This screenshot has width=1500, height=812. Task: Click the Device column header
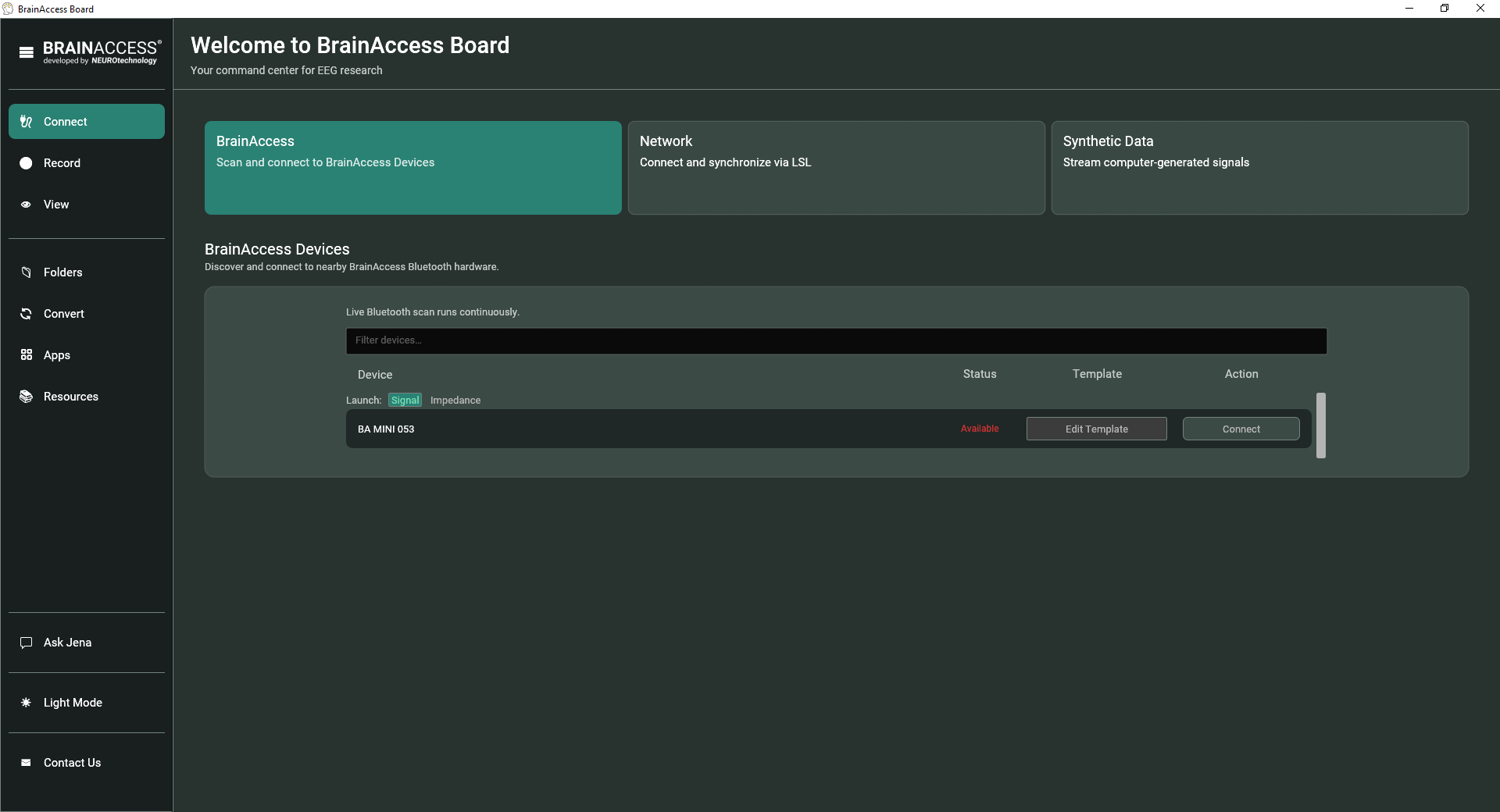pyautogui.click(x=375, y=375)
